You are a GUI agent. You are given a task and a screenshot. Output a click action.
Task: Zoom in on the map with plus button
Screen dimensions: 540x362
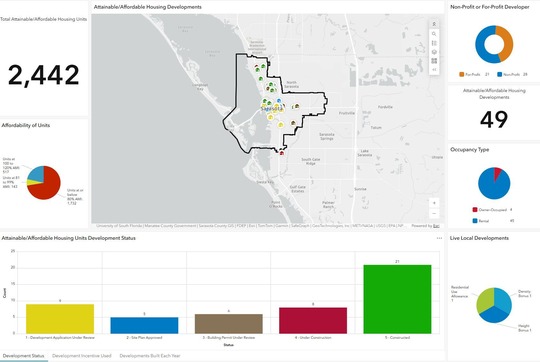tap(434, 203)
